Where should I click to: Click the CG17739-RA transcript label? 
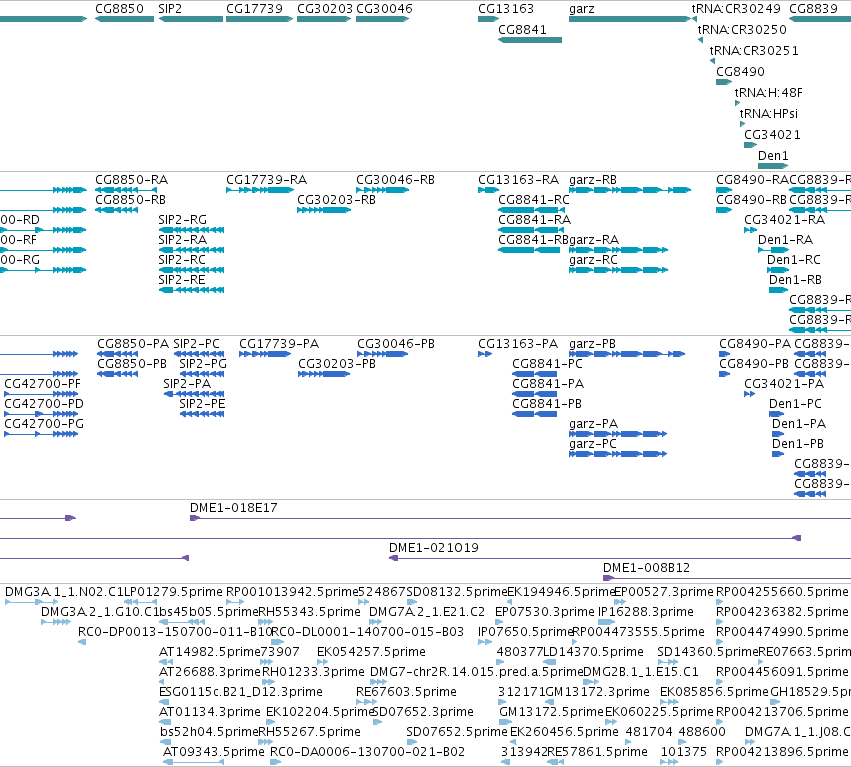[x=266, y=180]
